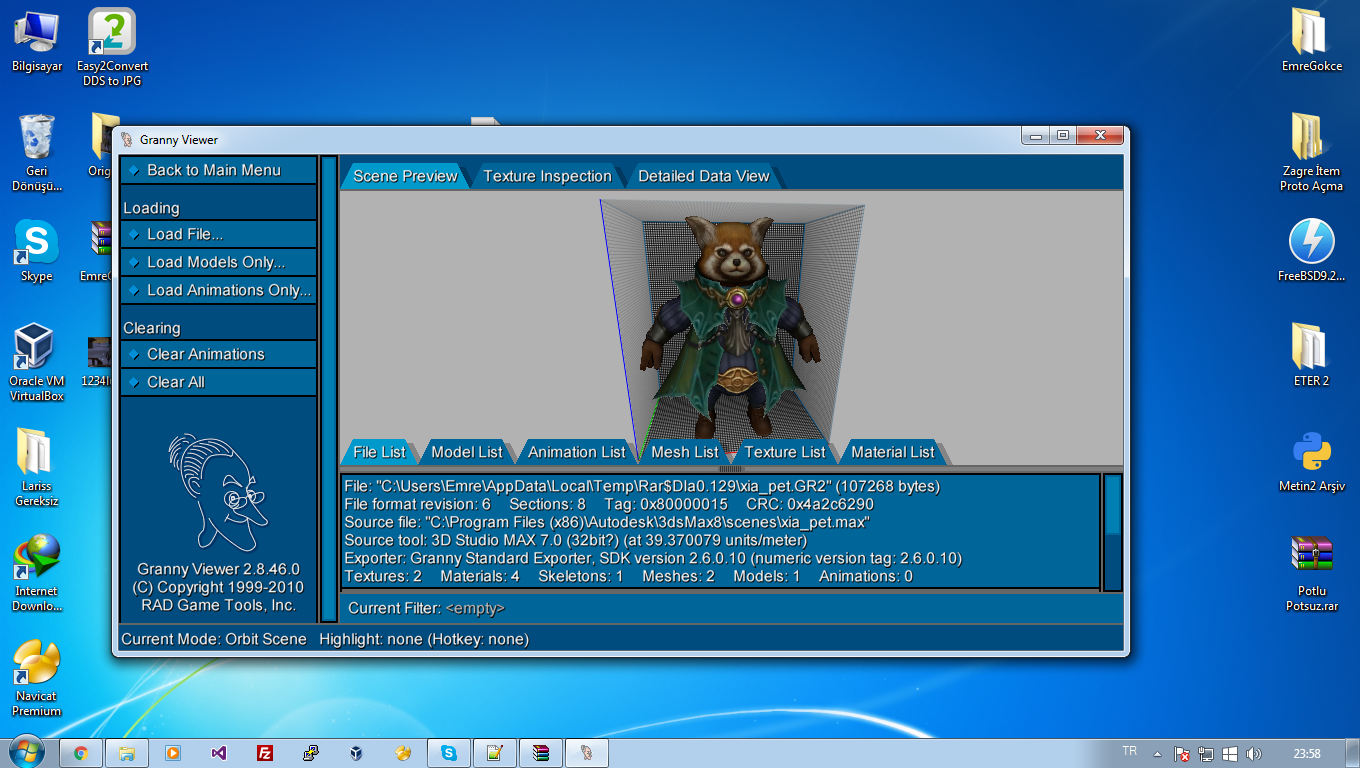Click Clear Animations
This screenshot has height=768, width=1360.
[x=219, y=354]
